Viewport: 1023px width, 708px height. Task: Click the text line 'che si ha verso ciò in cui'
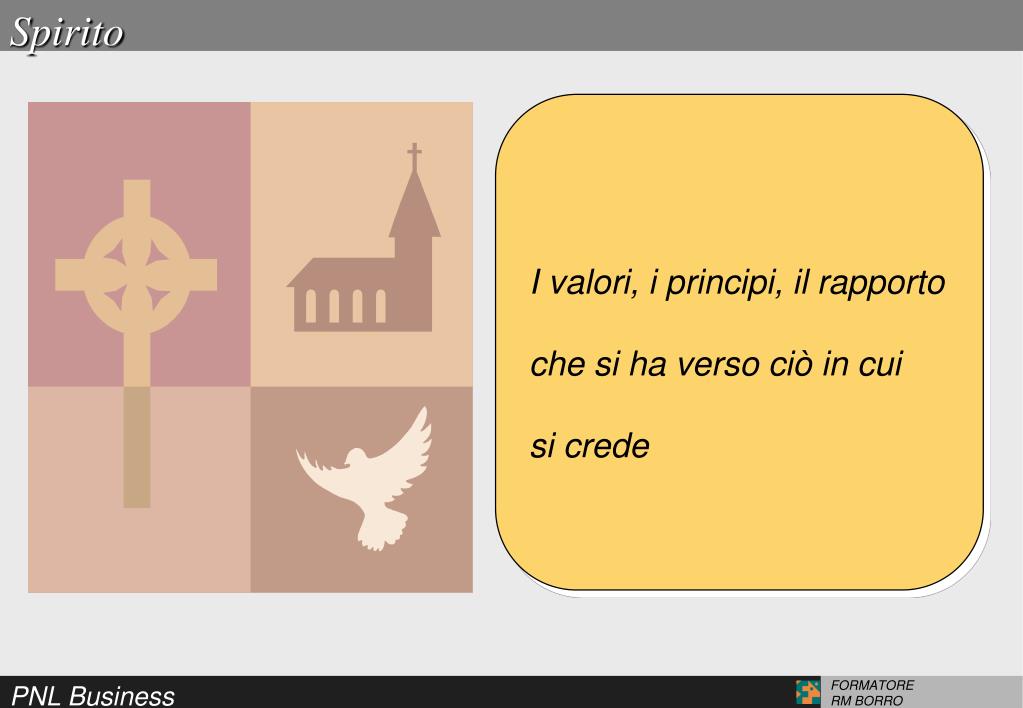(x=716, y=364)
